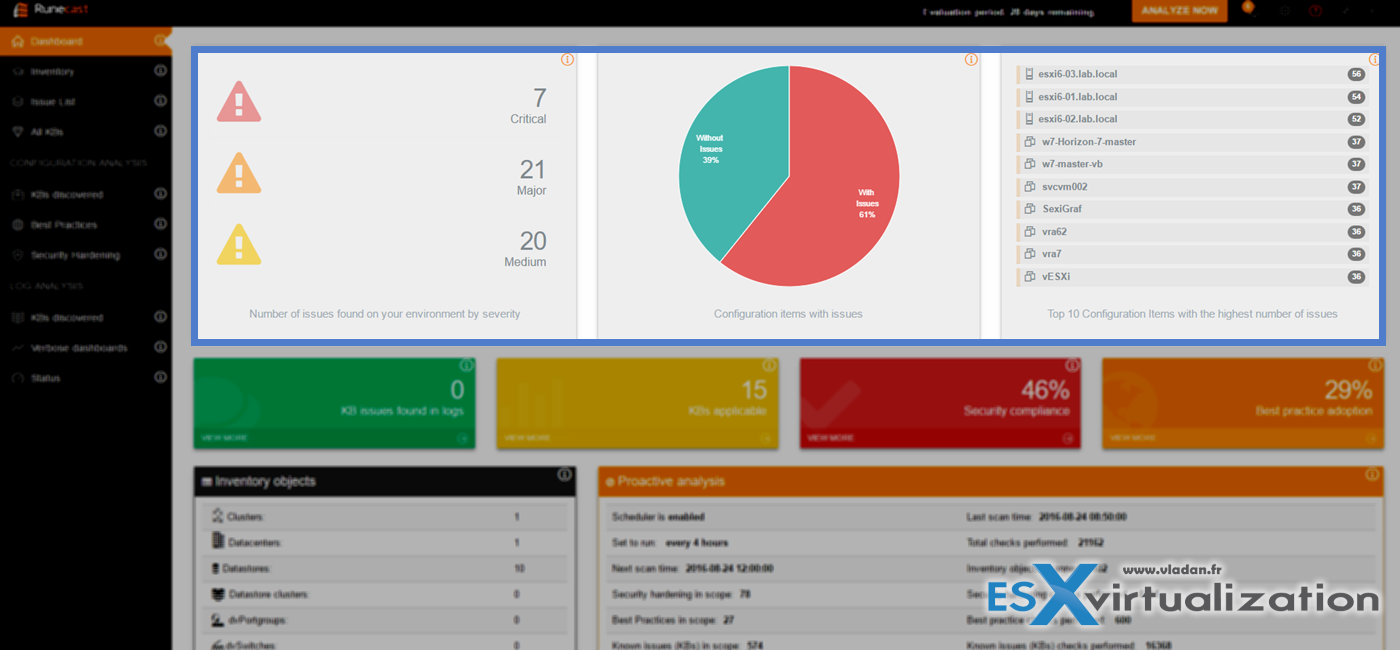Select vra7 in the Top 10 list
This screenshot has height=650, width=1400.
pyautogui.click(x=1192, y=254)
